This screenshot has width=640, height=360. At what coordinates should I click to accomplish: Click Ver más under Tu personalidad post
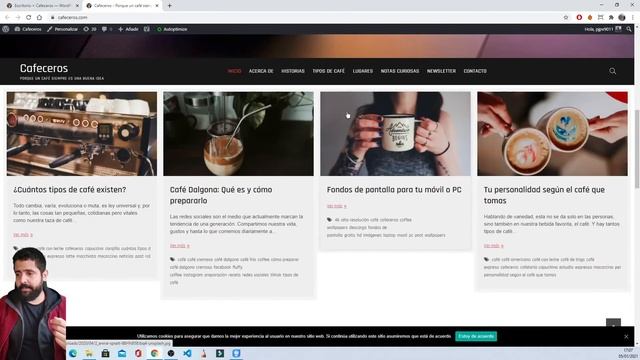pyautogui.click(x=493, y=246)
